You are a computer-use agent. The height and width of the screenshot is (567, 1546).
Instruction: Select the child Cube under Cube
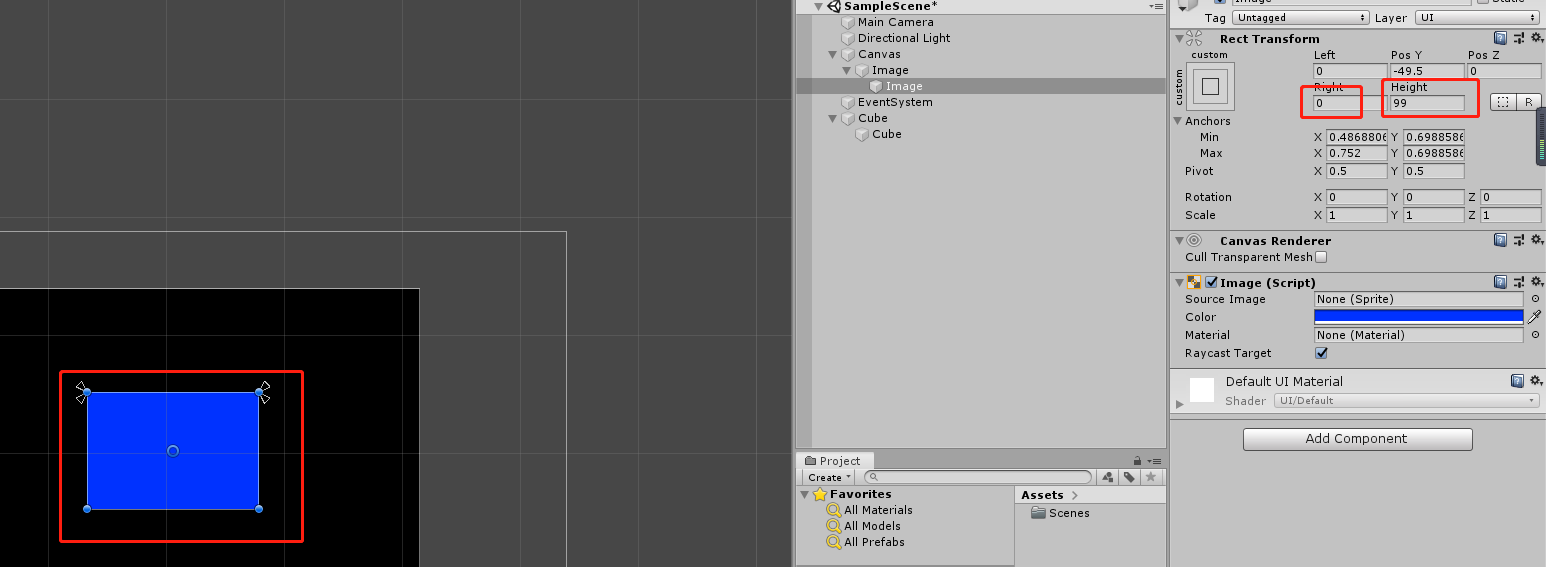886,134
